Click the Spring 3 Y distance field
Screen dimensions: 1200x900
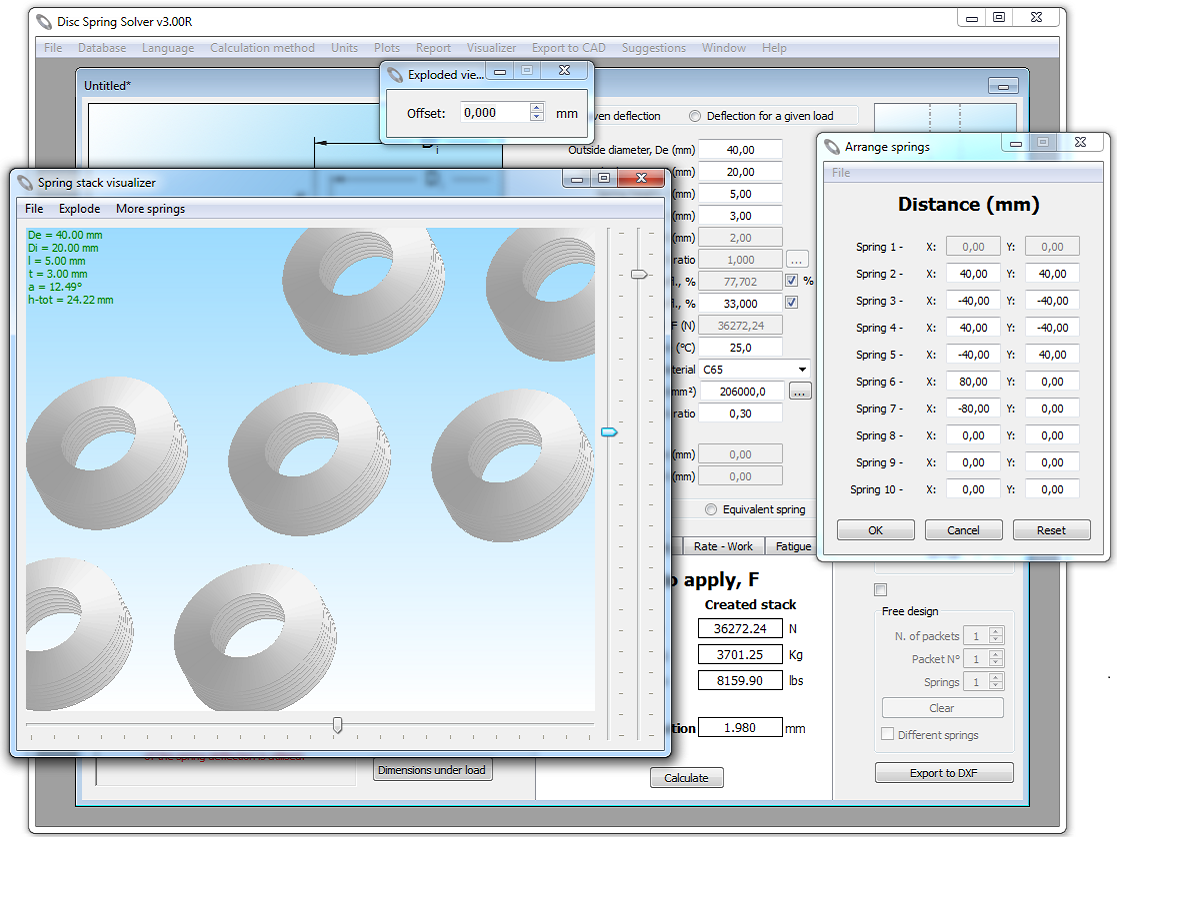coord(1052,300)
